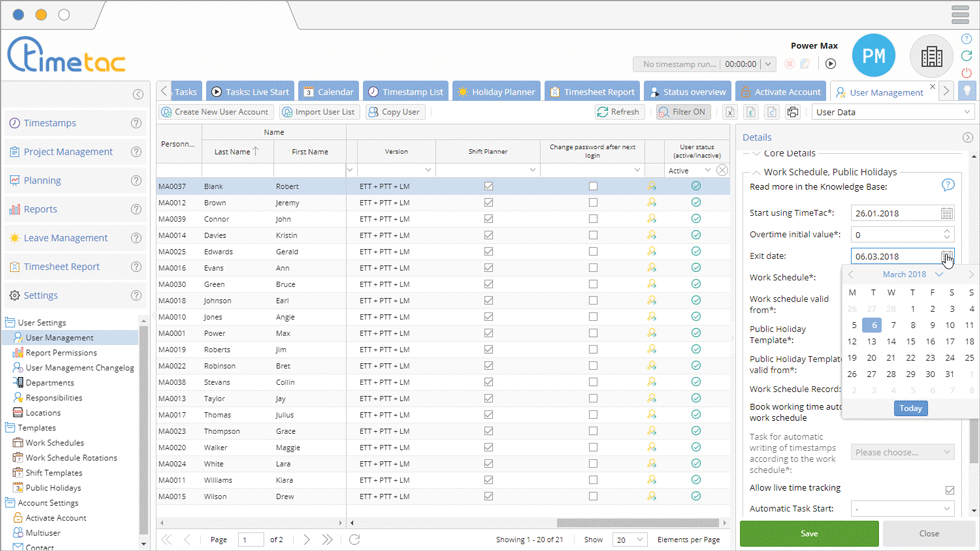The image size is (980, 551).
Task: Click the printer icon in the toolbar
Action: (794, 113)
